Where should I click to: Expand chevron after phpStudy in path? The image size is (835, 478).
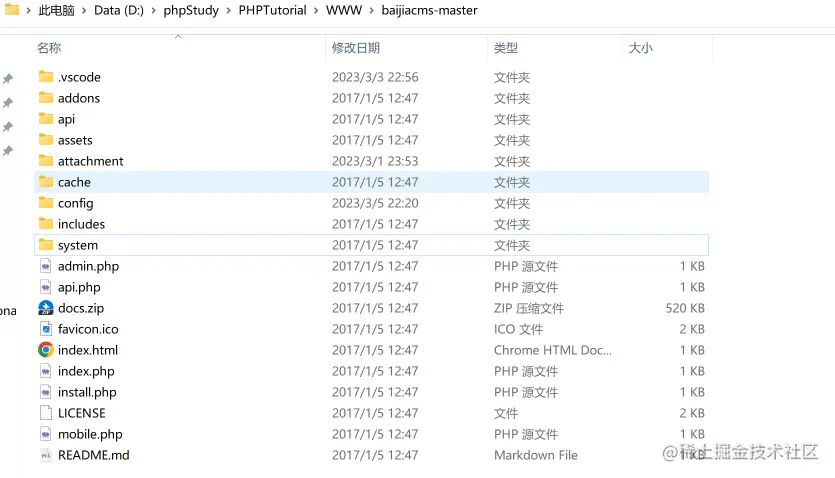[228, 11]
